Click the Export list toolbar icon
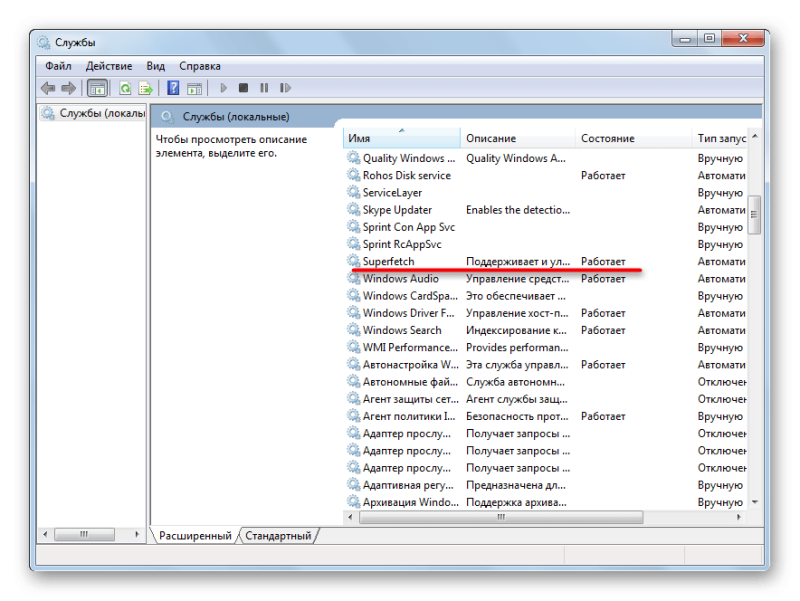 (x=146, y=88)
